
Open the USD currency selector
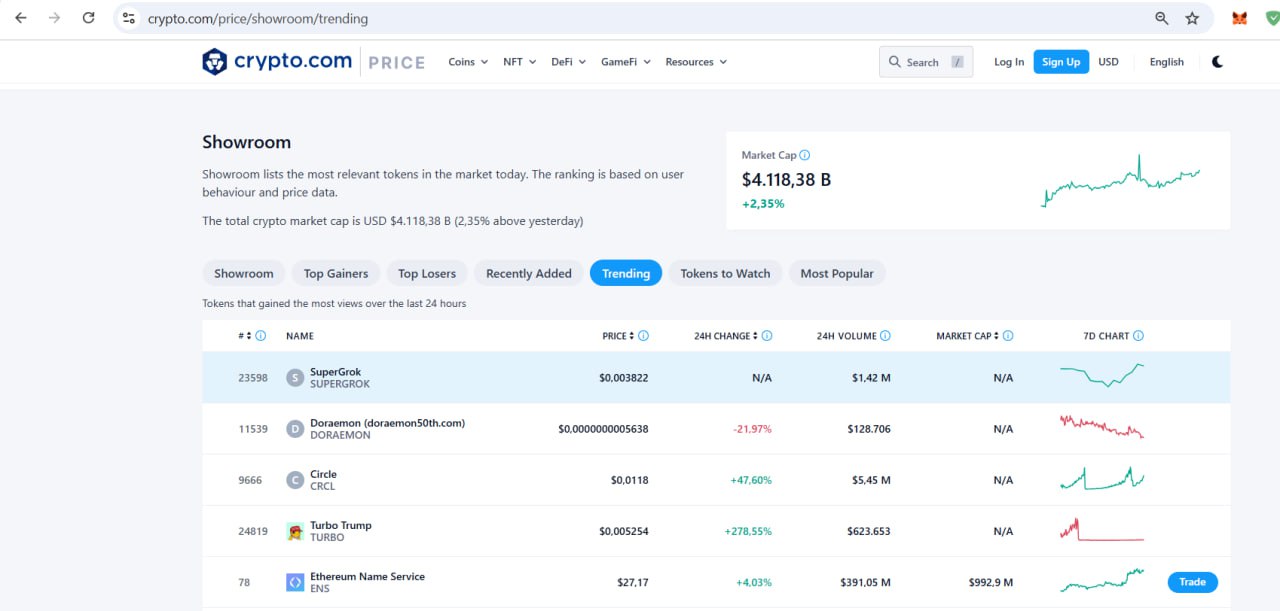point(1108,62)
